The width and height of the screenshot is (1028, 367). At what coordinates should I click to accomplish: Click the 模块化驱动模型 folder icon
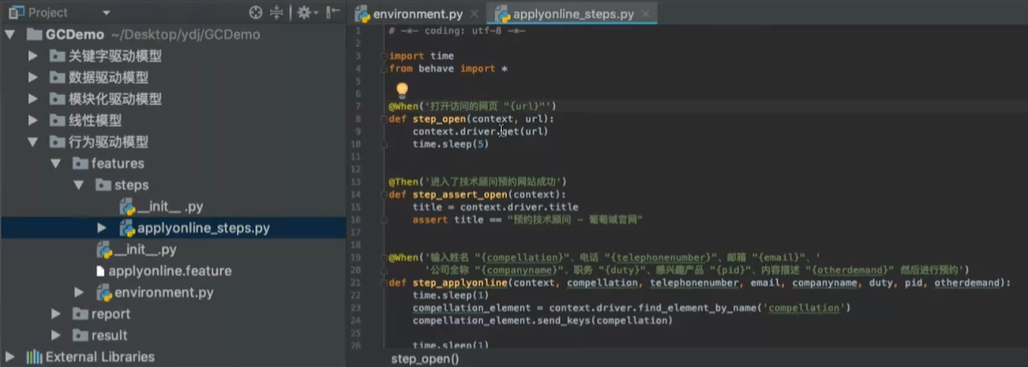(57, 100)
